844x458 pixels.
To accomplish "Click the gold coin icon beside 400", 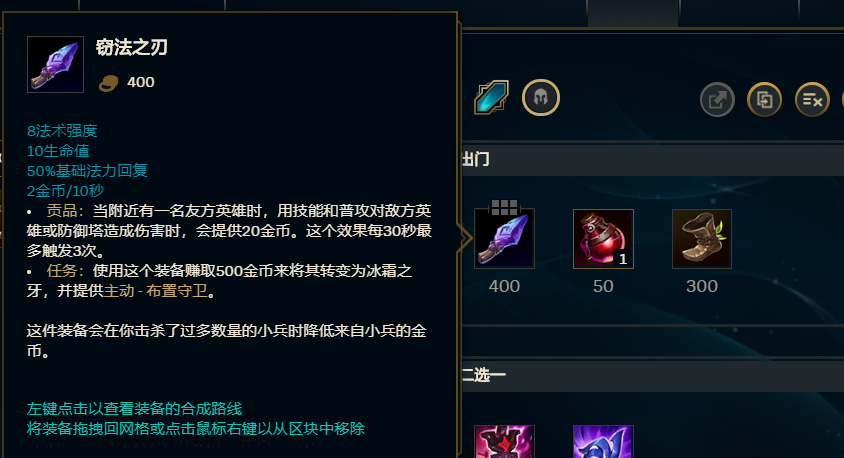I will [109, 83].
